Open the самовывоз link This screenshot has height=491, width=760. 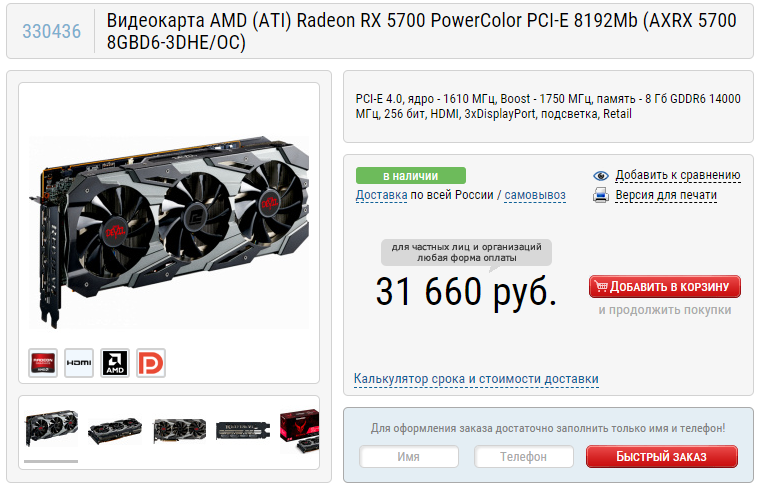tap(535, 195)
